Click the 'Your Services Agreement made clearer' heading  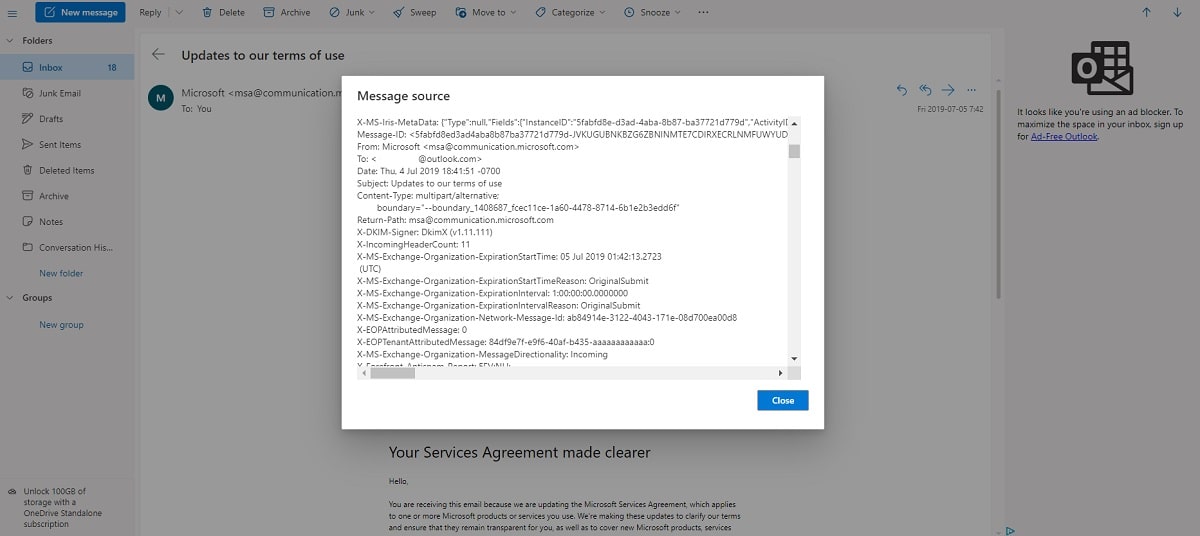click(520, 453)
